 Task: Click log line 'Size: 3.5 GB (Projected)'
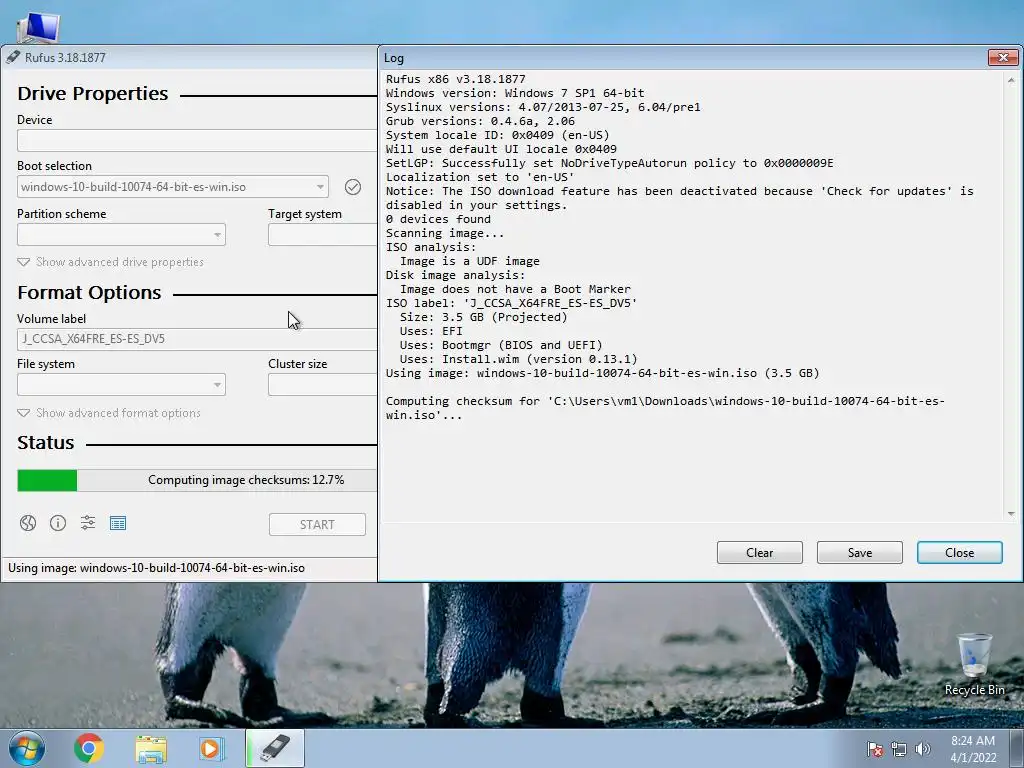pyautogui.click(x=484, y=317)
